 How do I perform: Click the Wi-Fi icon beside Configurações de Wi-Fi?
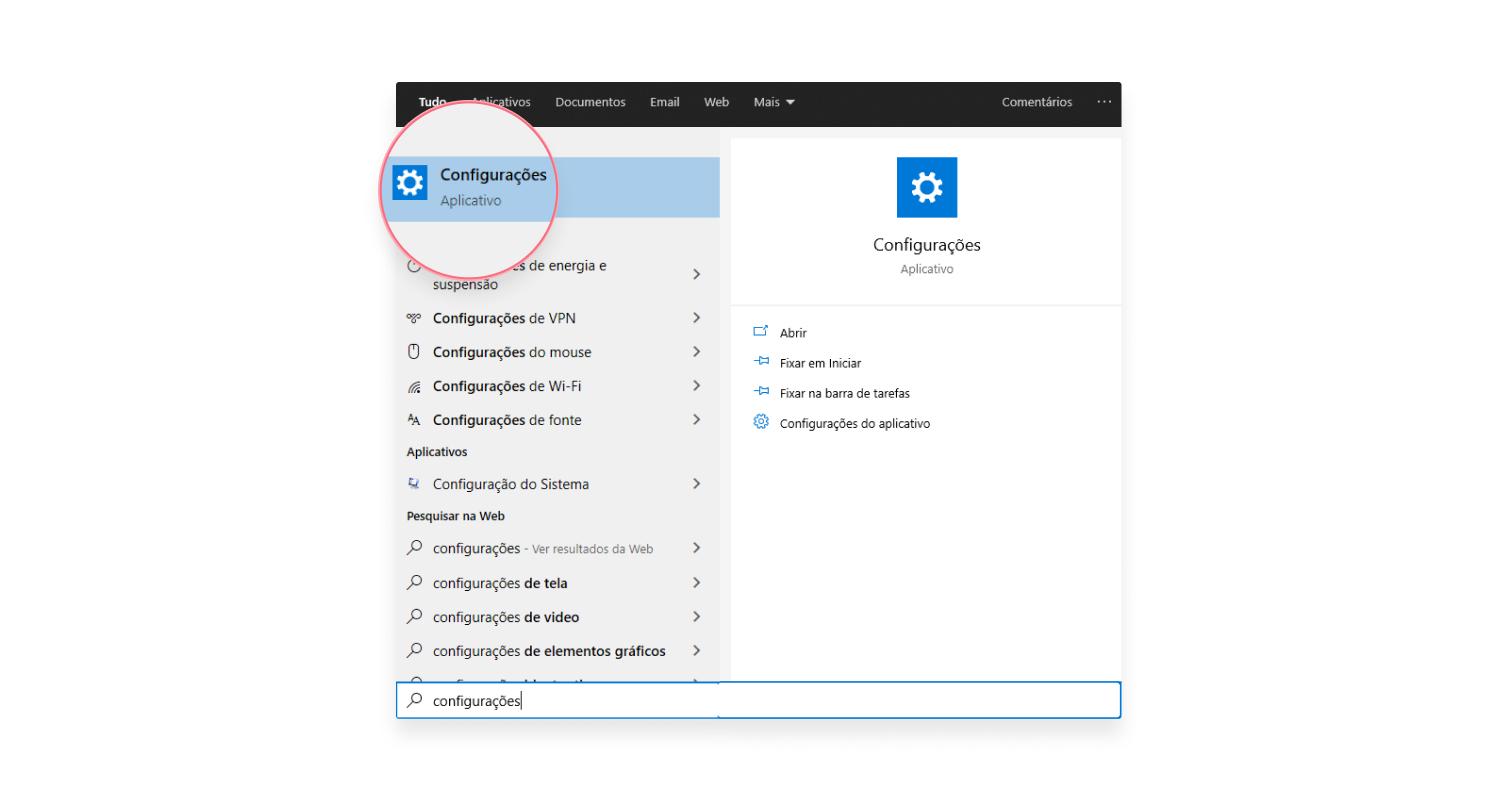(414, 386)
